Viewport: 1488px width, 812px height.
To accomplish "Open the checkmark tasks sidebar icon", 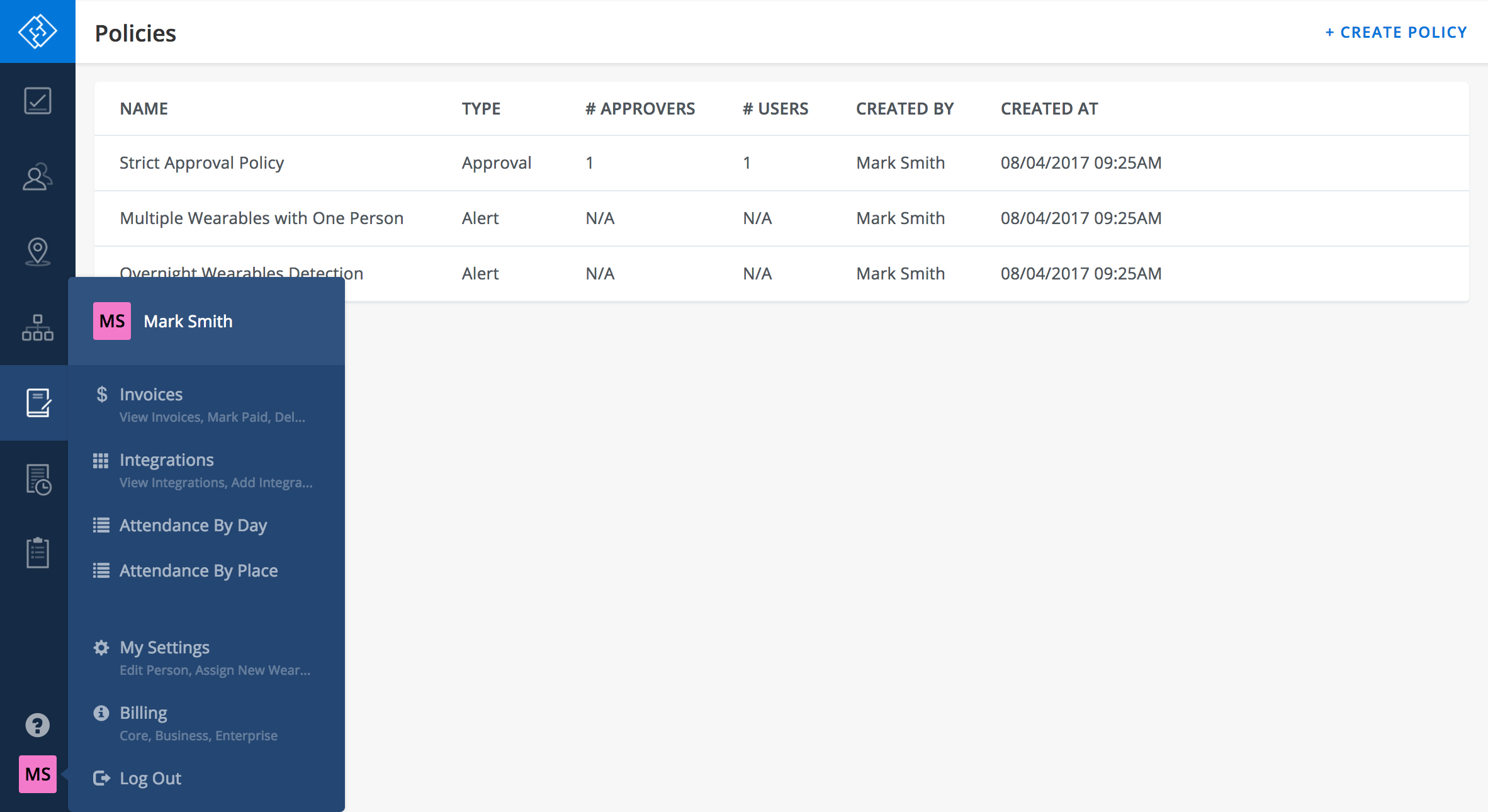I will (37, 101).
